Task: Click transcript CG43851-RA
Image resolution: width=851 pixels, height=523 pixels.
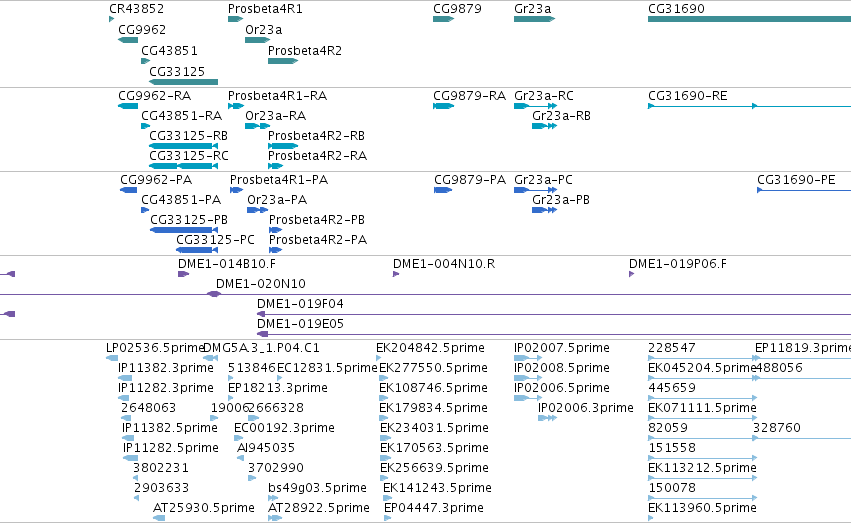Action: point(181,116)
